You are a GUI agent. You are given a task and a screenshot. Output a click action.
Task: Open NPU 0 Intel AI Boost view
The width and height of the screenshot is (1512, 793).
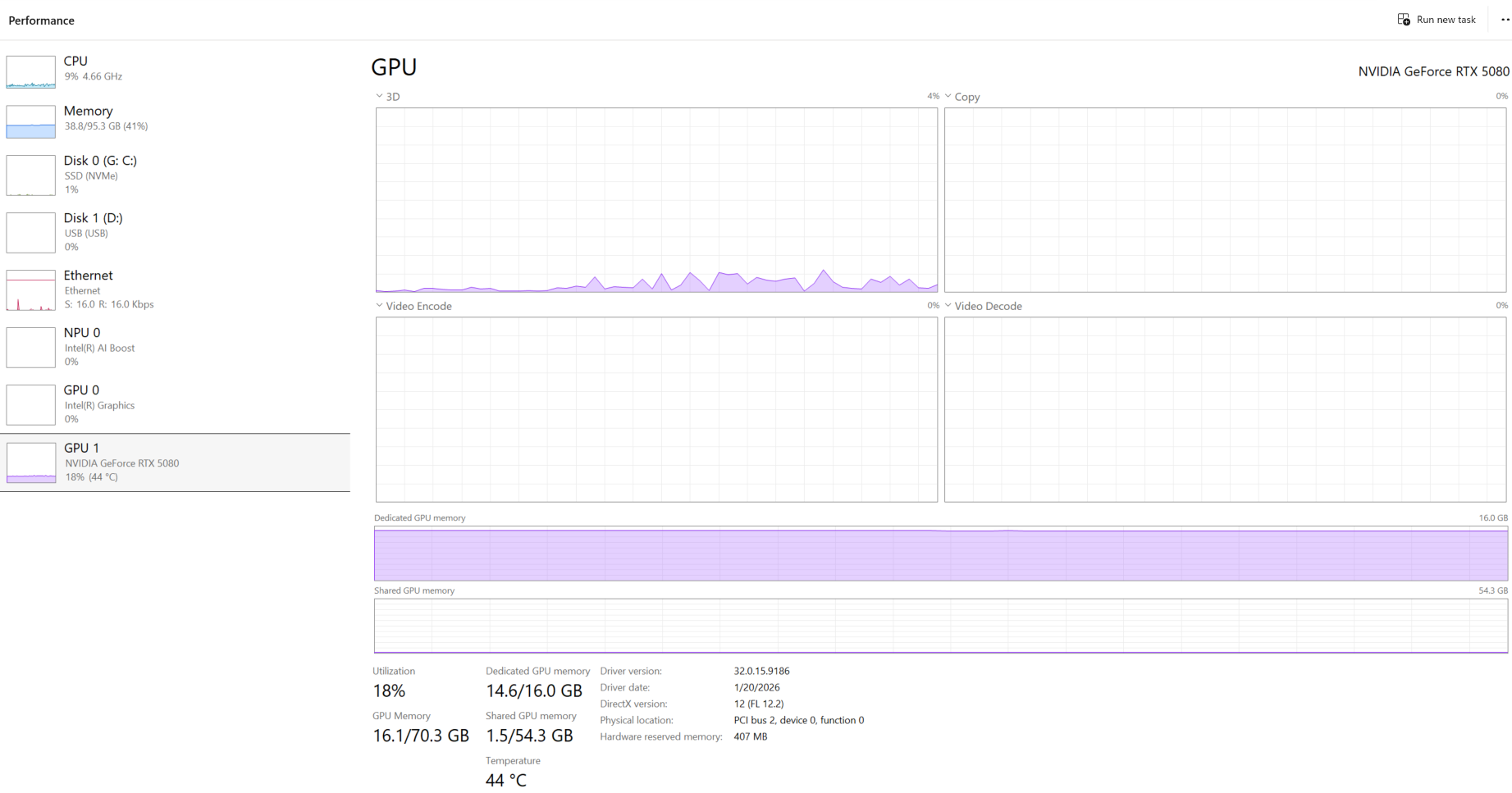(x=82, y=333)
